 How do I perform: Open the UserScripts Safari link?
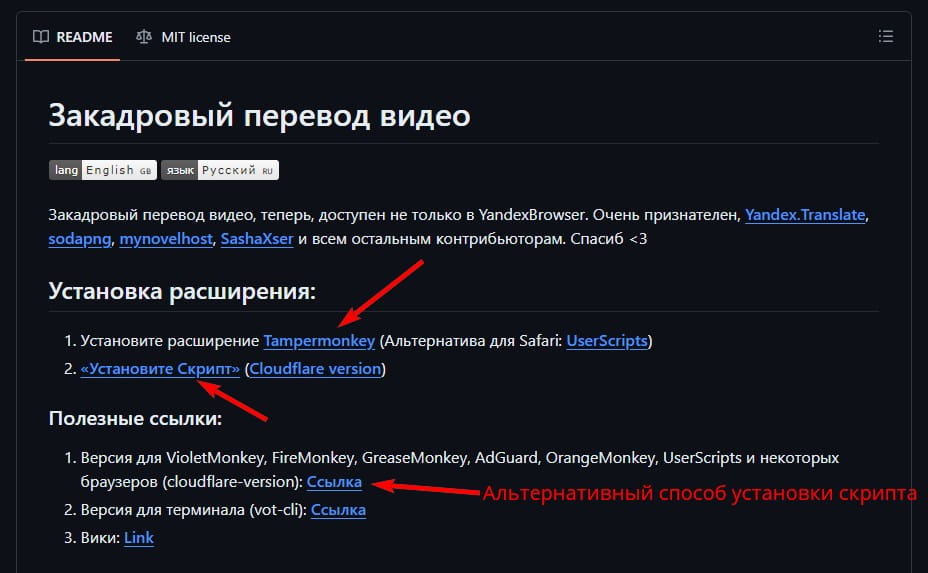(x=607, y=340)
